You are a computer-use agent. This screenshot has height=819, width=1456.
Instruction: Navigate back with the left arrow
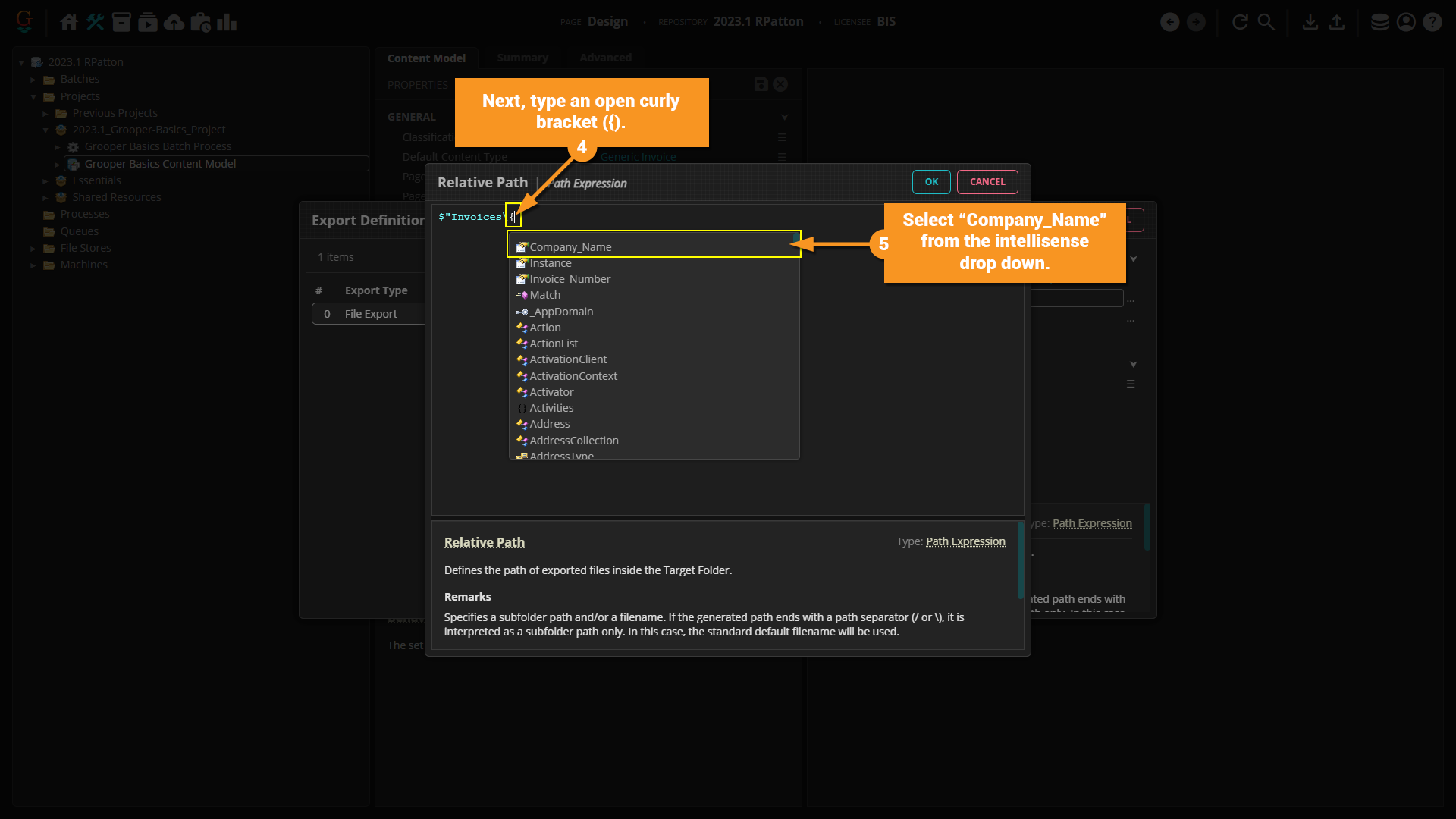pyautogui.click(x=1170, y=22)
